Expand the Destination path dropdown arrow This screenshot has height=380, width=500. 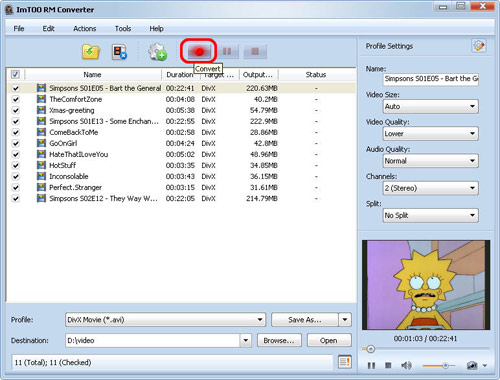[x=246, y=340]
